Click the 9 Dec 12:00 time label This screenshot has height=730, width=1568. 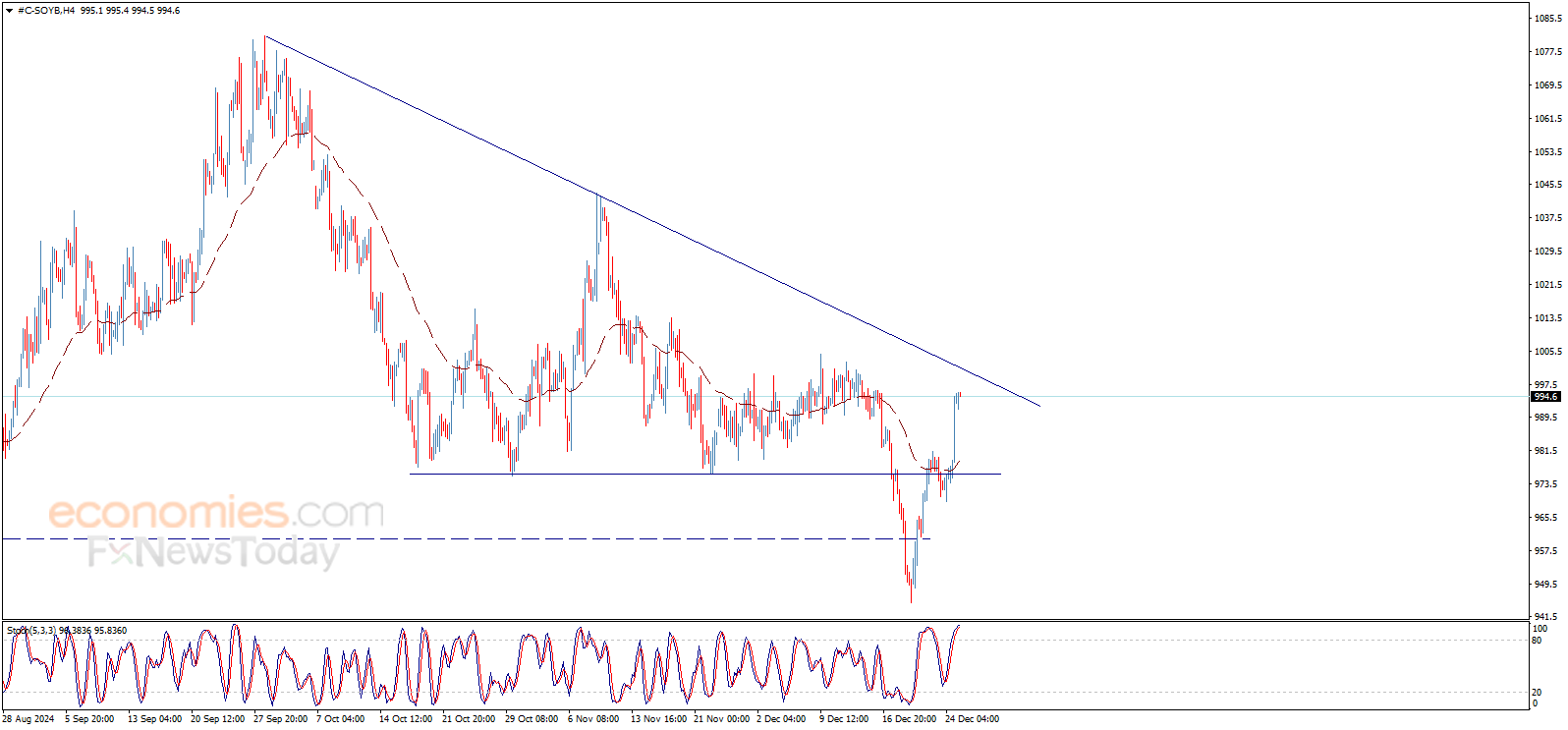pos(844,719)
